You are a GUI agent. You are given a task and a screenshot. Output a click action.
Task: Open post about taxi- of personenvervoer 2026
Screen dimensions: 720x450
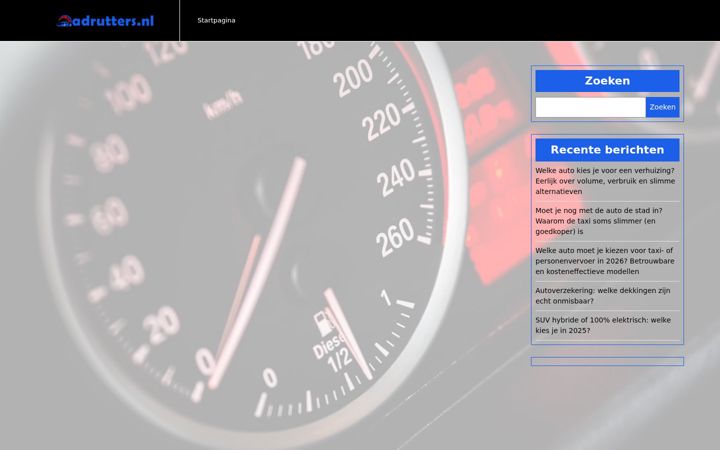[605, 261]
